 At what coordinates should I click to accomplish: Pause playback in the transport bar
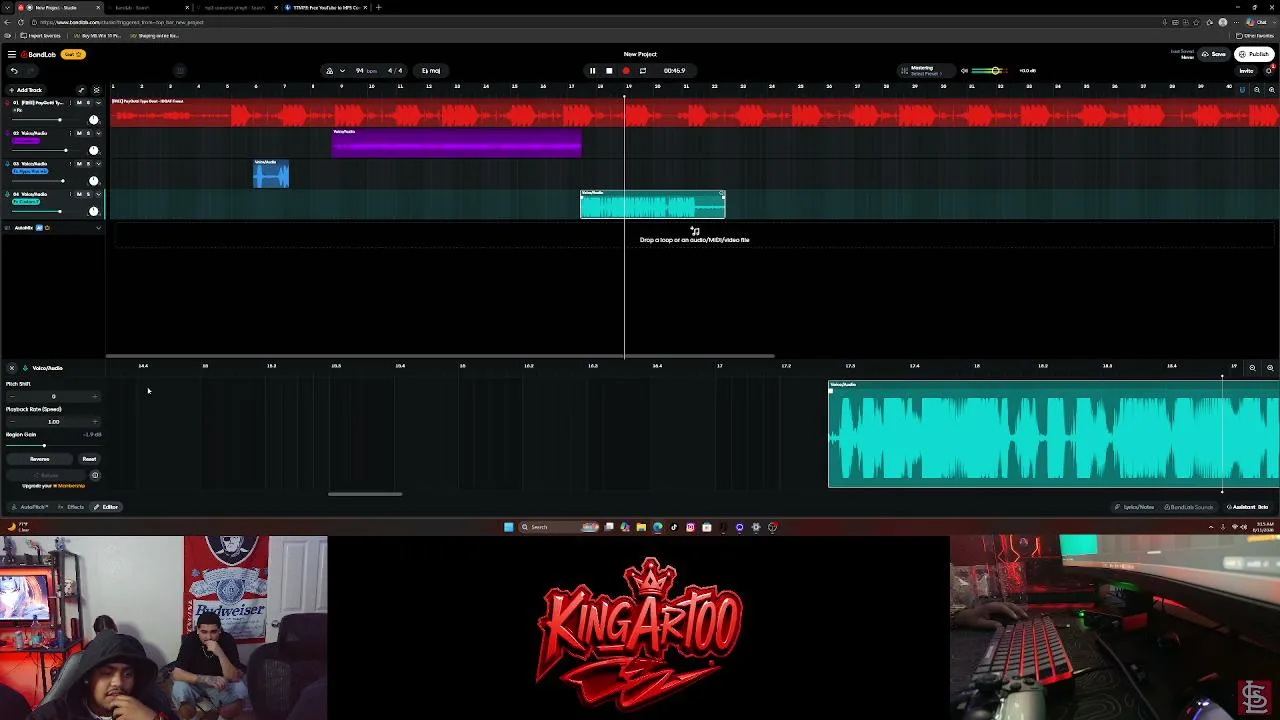(x=592, y=71)
